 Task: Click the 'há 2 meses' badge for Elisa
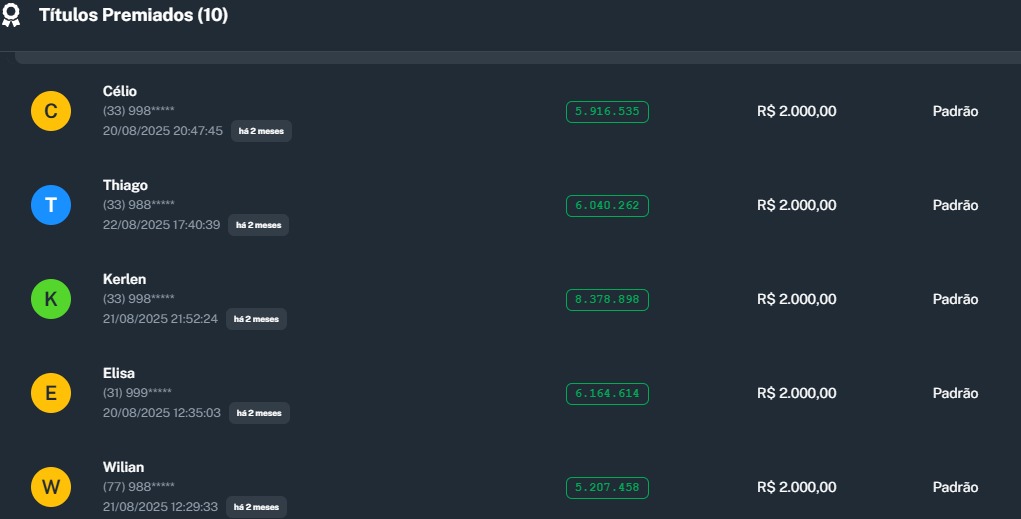259,413
